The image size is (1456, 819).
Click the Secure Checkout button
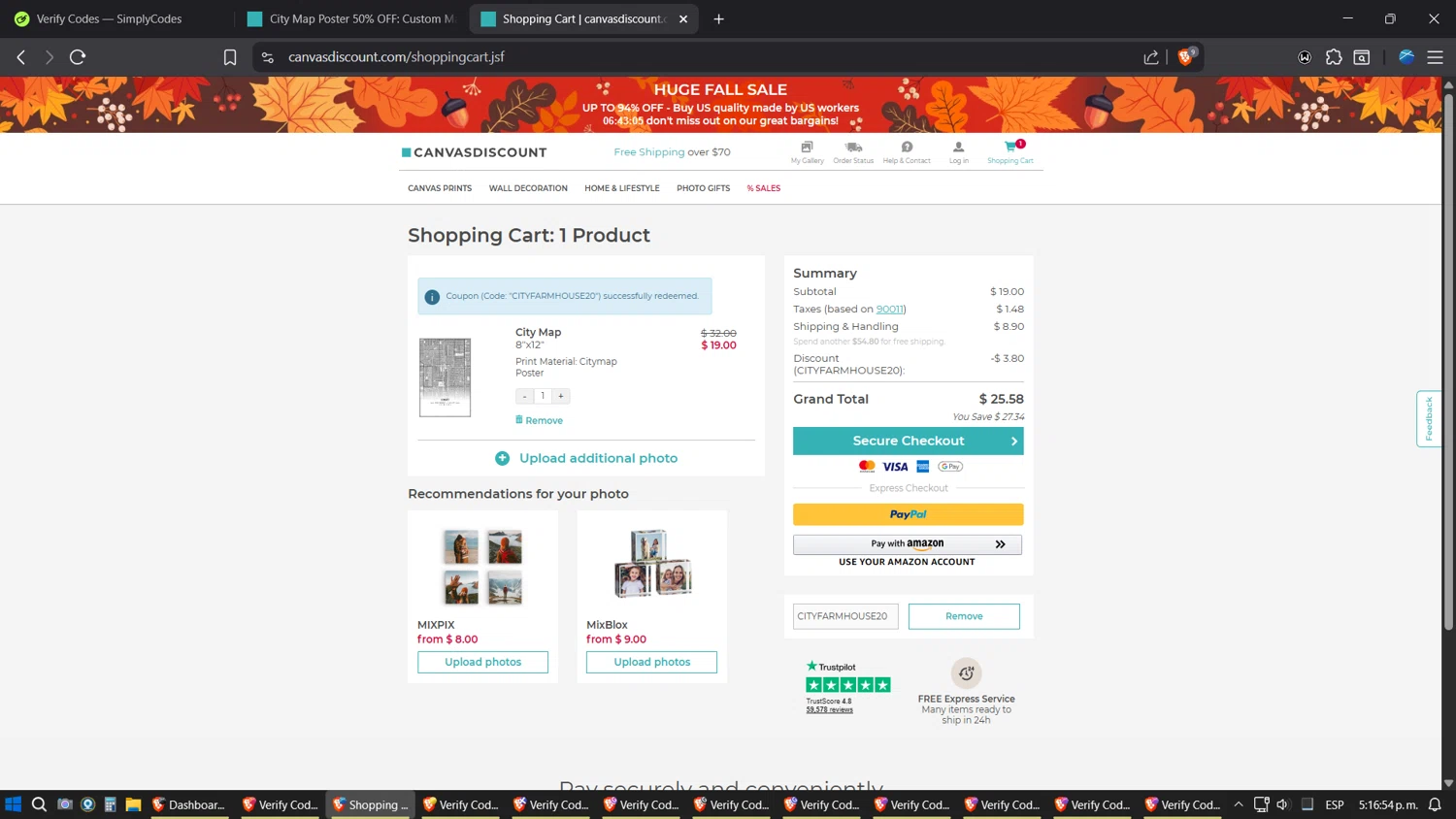(909, 441)
